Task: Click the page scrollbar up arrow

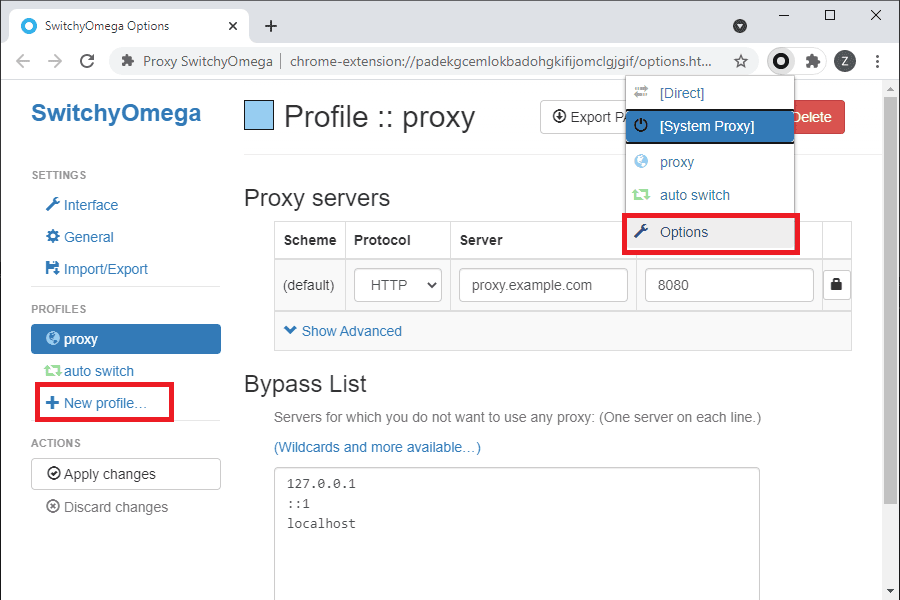Action: click(890, 89)
